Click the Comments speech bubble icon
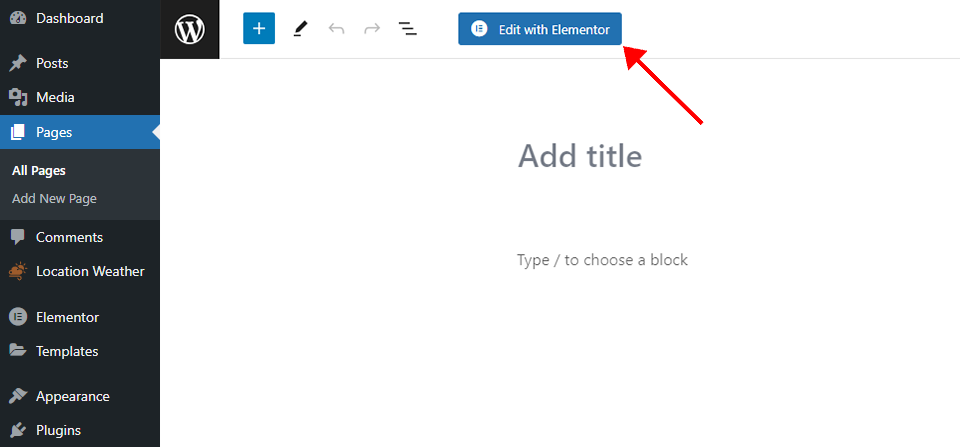This screenshot has width=960, height=447. (x=18, y=238)
